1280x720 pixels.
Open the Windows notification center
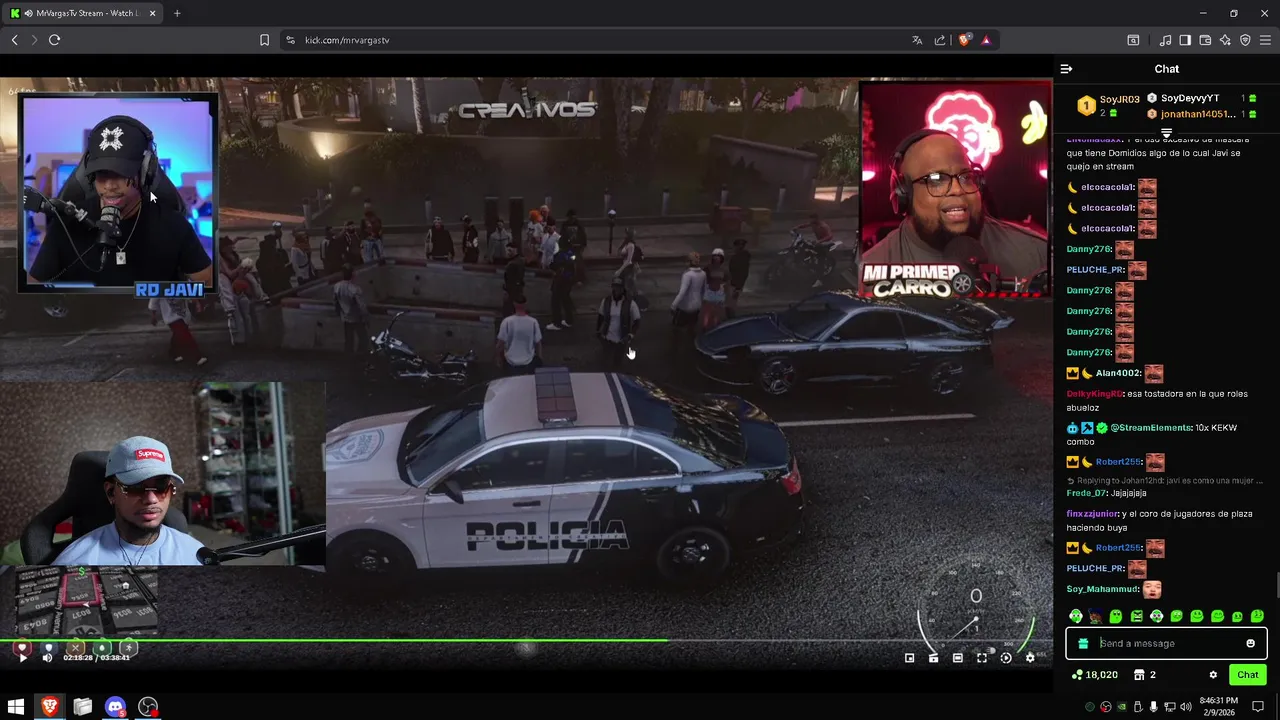tap(1258, 707)
